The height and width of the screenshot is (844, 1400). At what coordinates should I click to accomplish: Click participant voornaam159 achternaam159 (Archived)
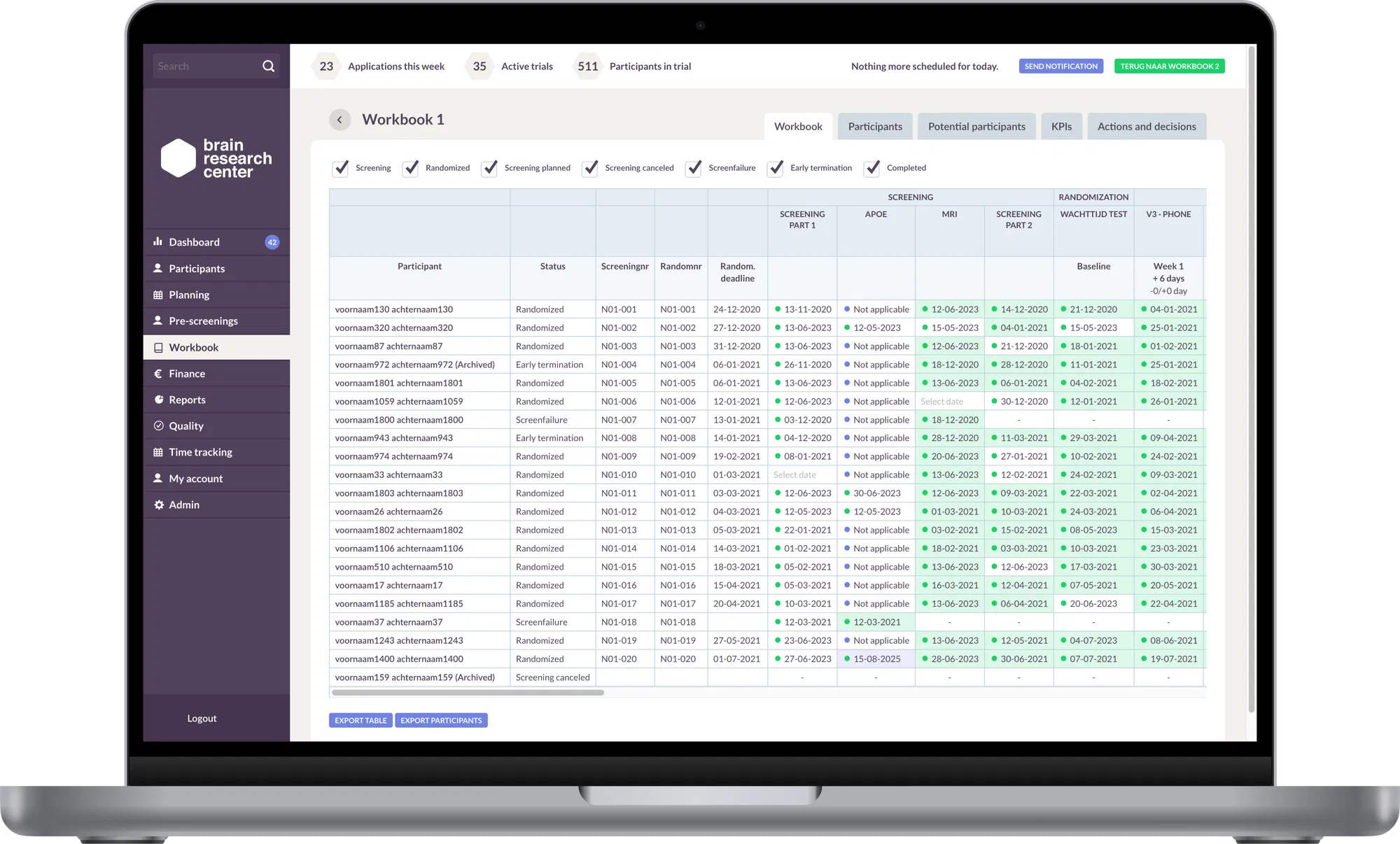(414, 677)
